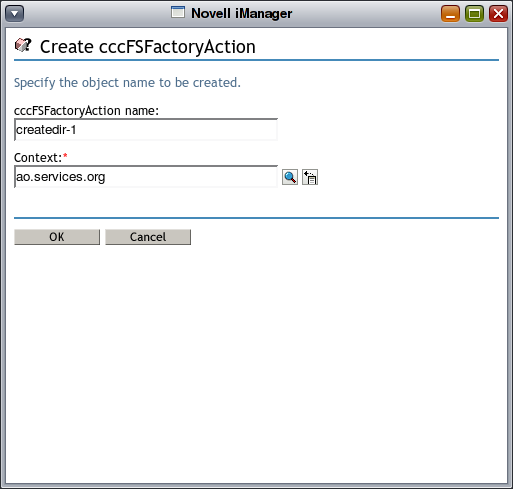Click 'Specify the object name to be created.' text
This screenshot has height=489, width=513.
click(x=127, y=83)
